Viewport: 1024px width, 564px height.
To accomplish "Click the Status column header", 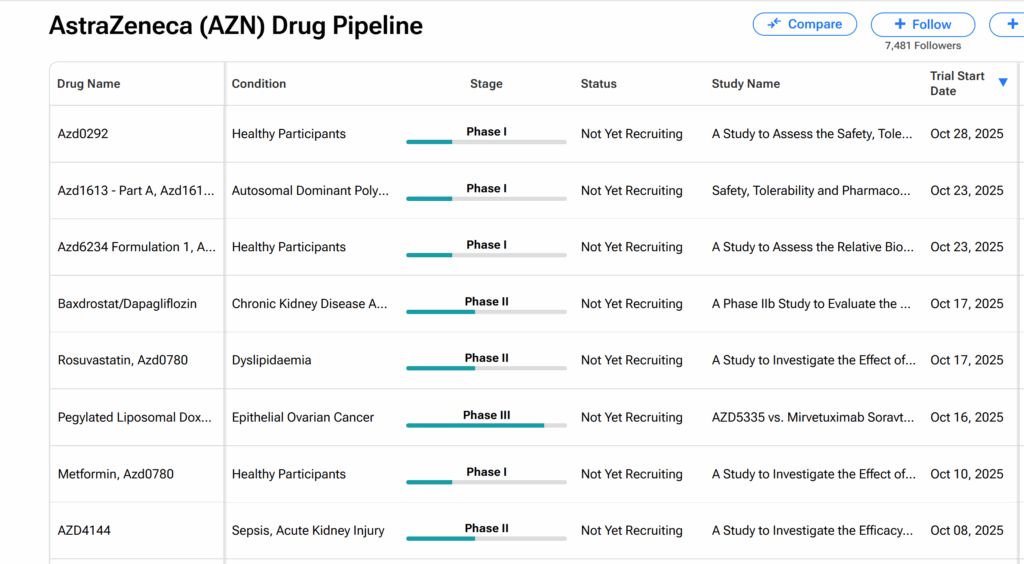I will point(599,84).
